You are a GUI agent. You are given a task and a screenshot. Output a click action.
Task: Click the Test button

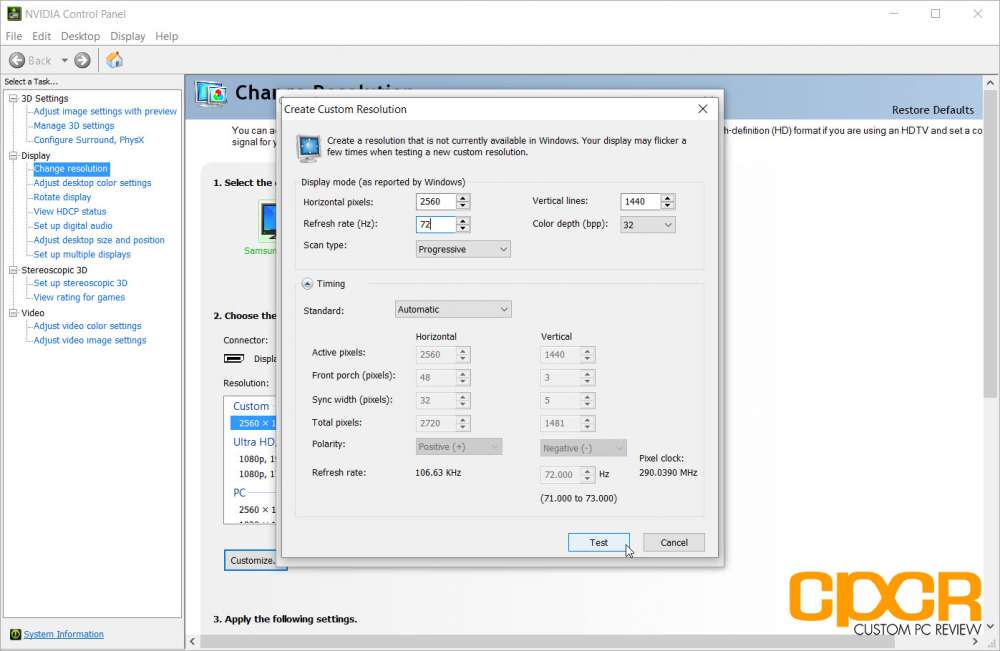point(598,542)
